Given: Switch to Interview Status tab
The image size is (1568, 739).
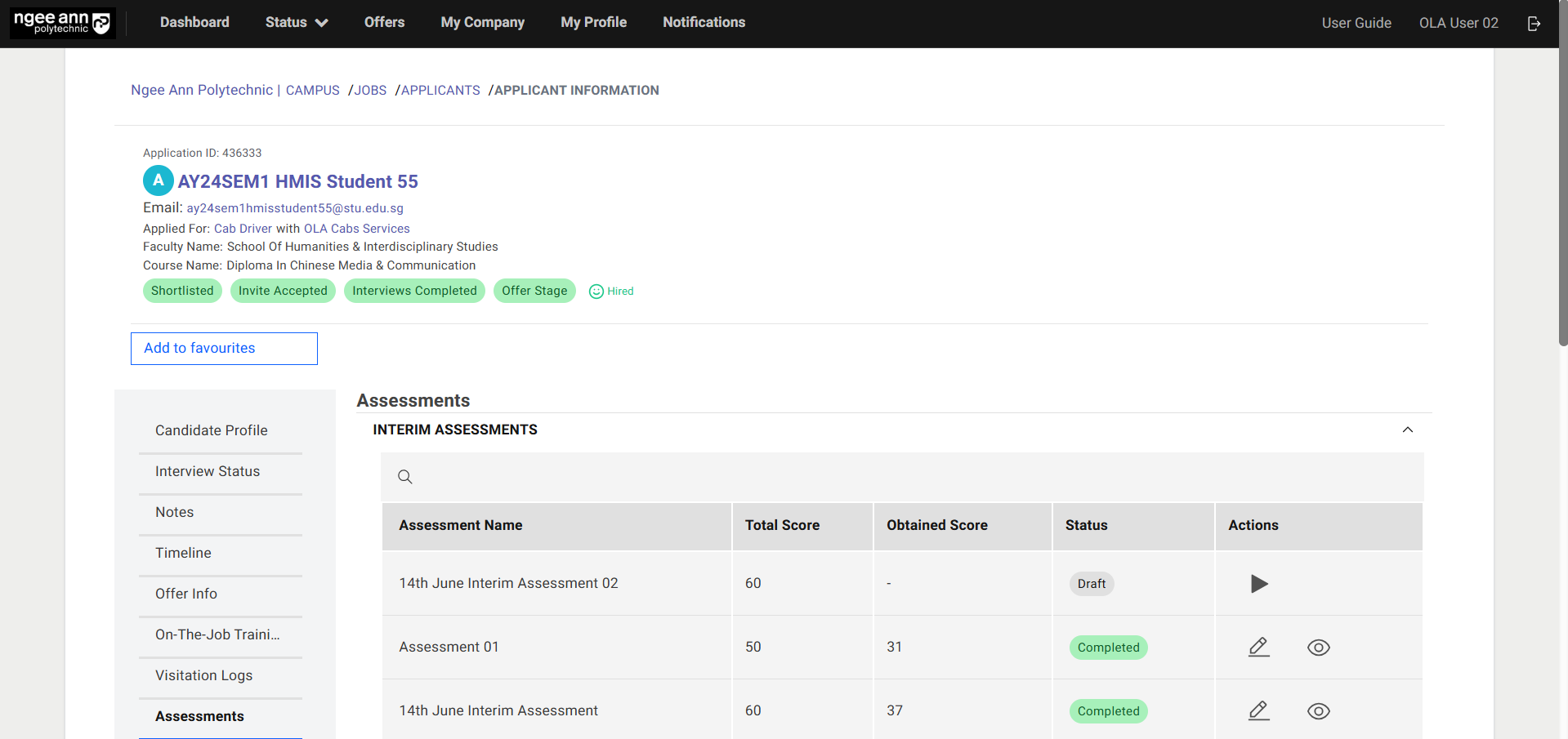Looking at the screenshot, I should 208,471.
